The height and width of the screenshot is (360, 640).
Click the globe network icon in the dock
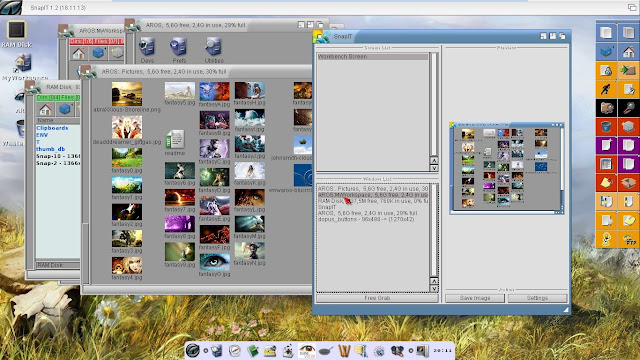(x=379, y=350)
